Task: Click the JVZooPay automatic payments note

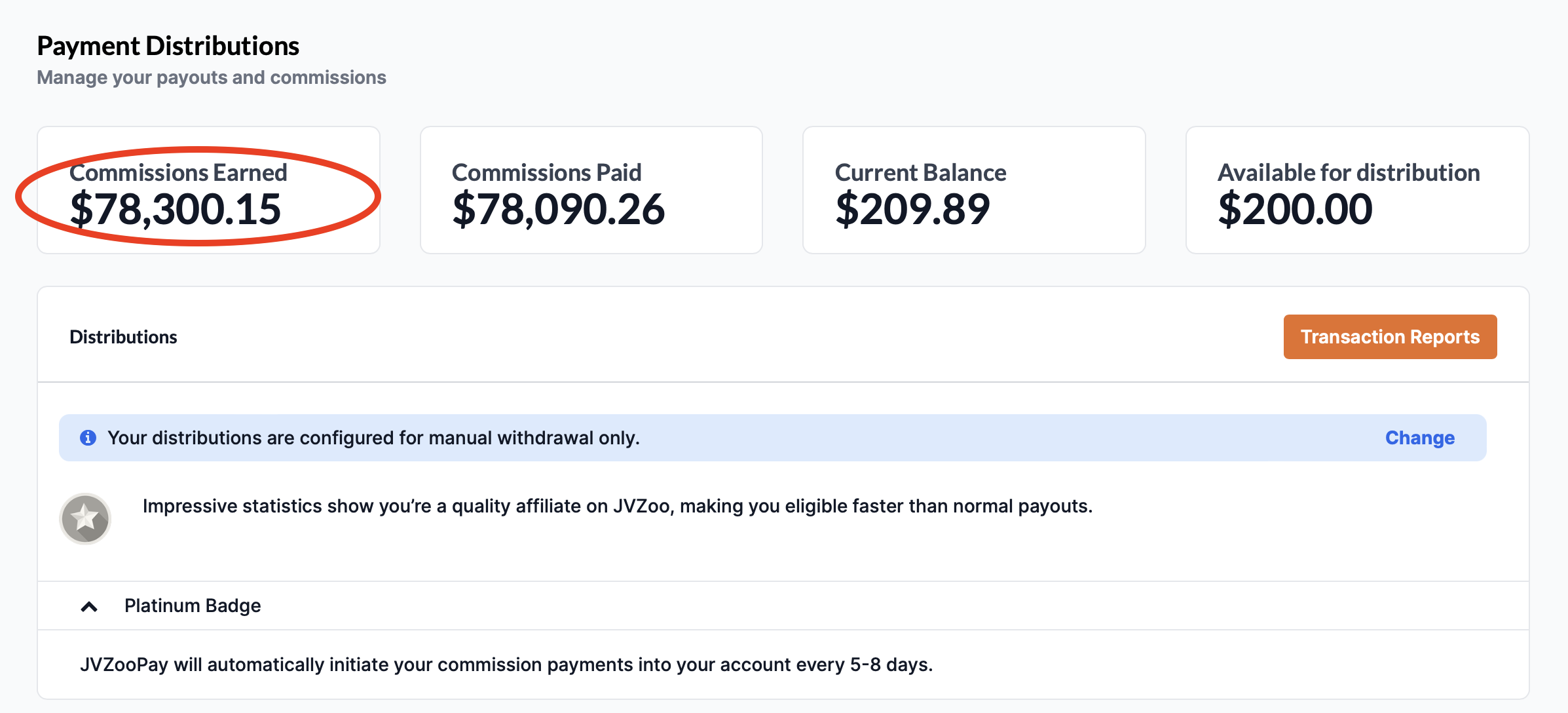Action: coord(506,665)
